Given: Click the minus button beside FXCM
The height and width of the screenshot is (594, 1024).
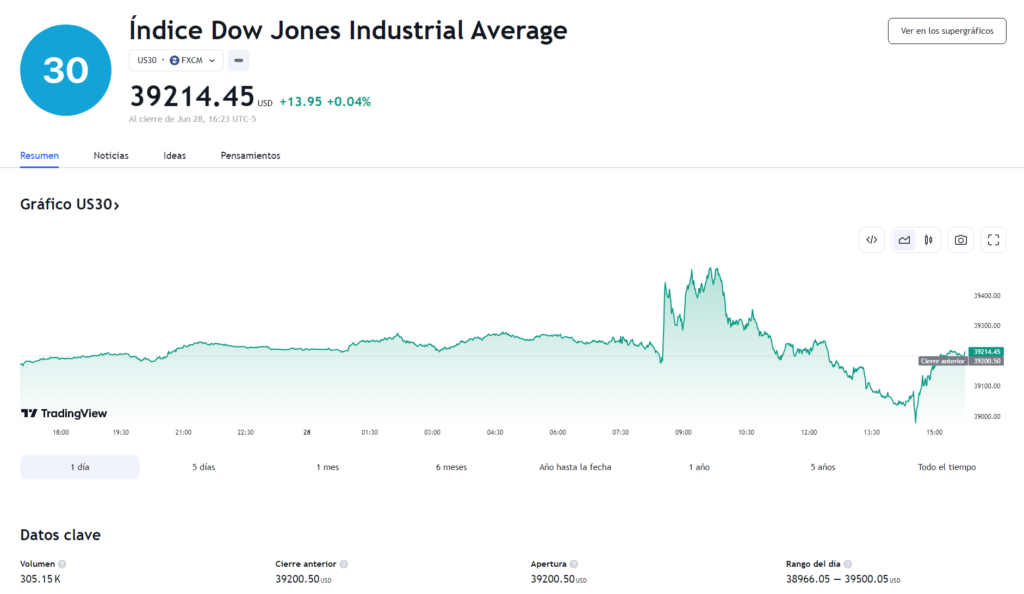Looking at the screenshot, I should (x=238, y=60).
